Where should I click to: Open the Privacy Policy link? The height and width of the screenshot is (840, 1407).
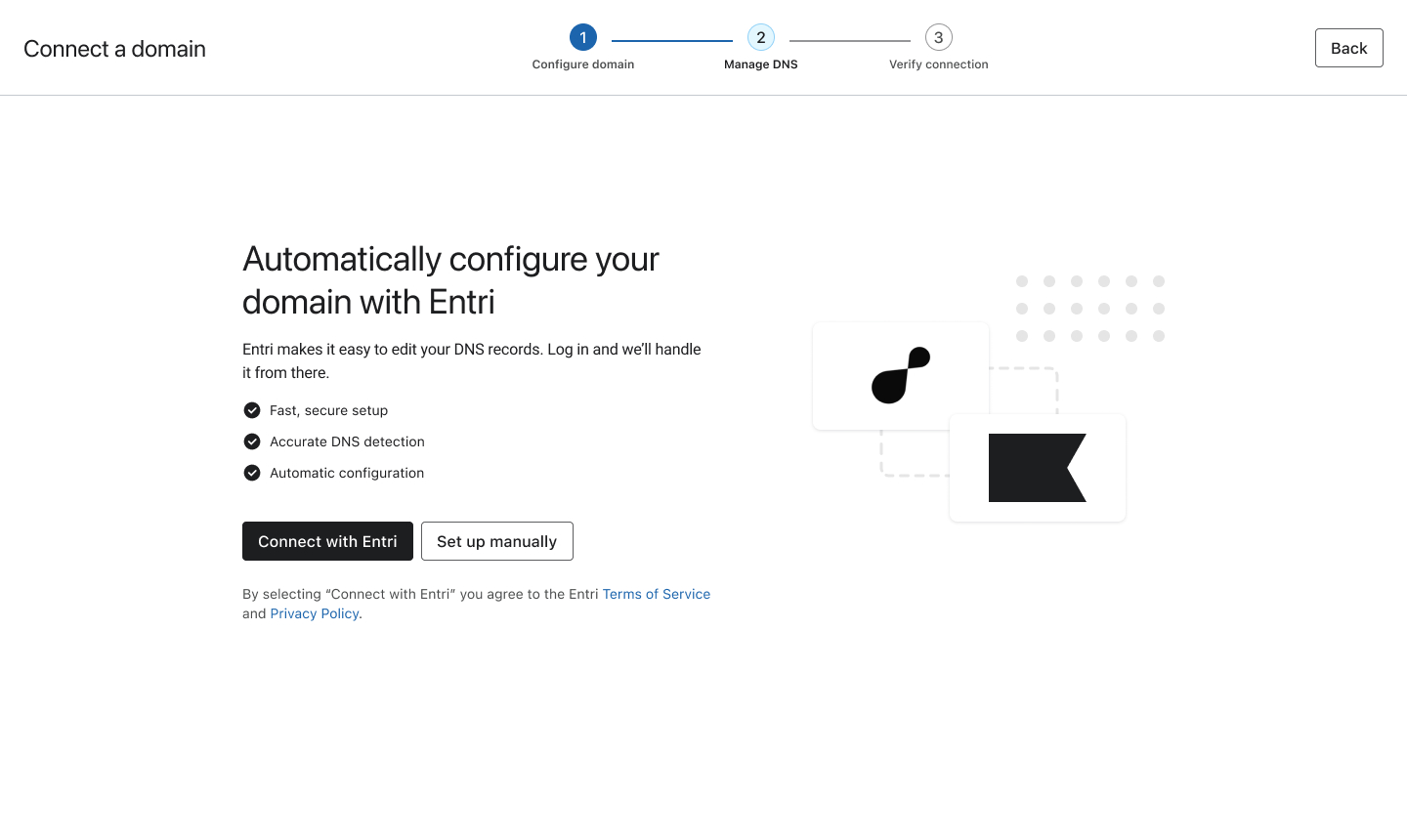(x=315, y=613)
